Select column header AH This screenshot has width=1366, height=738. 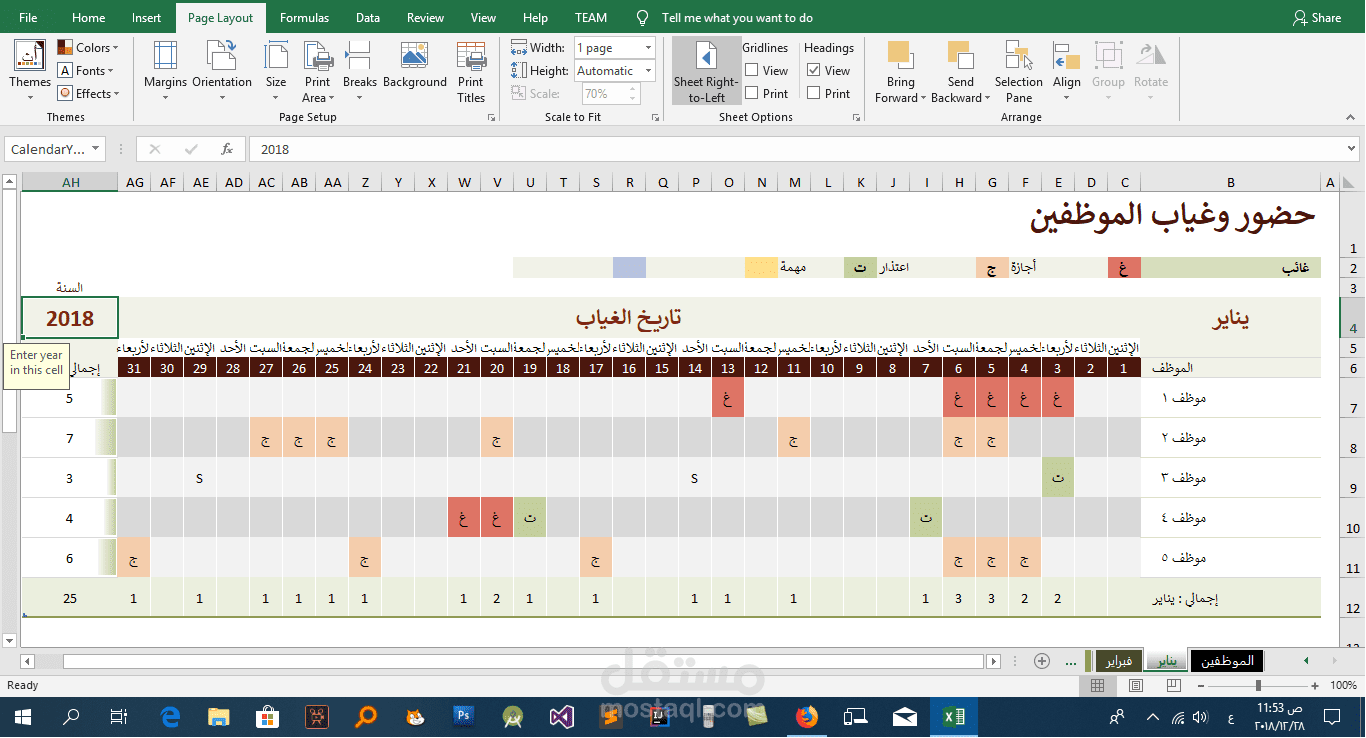point(70,182)
